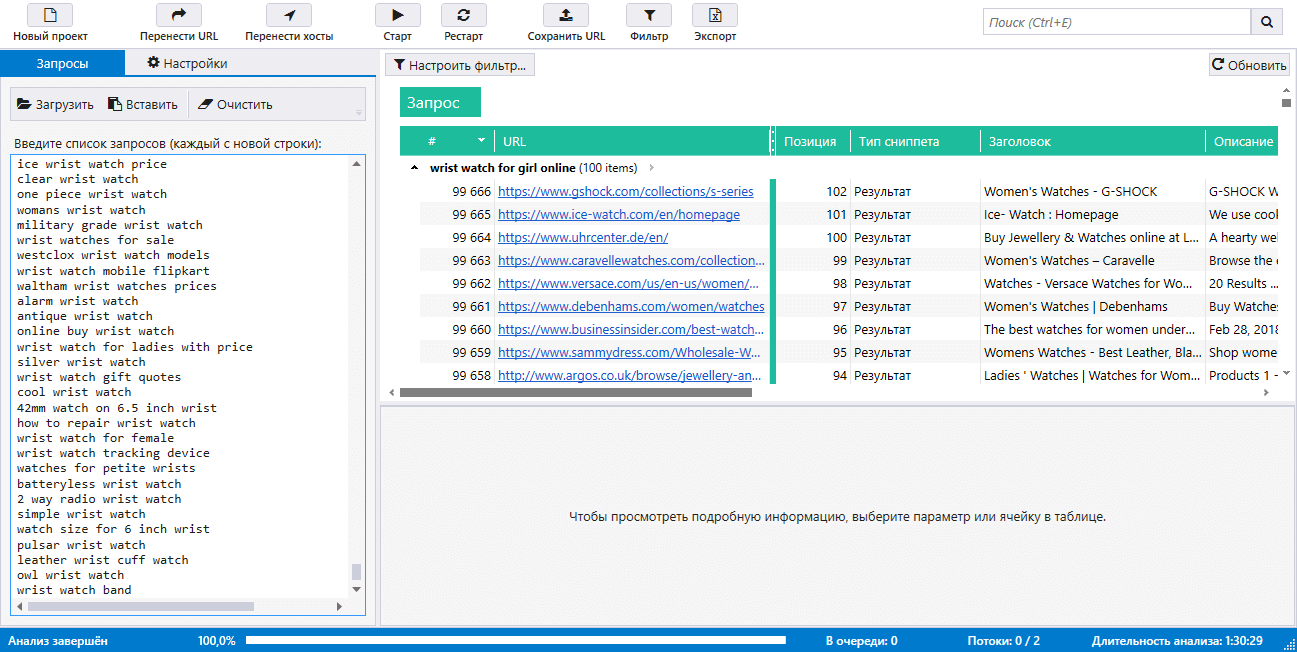The width and height of the screenshot is (1297, 652).
Task: Click the arrow after '(100 items)'
Action: pos(652,168)
